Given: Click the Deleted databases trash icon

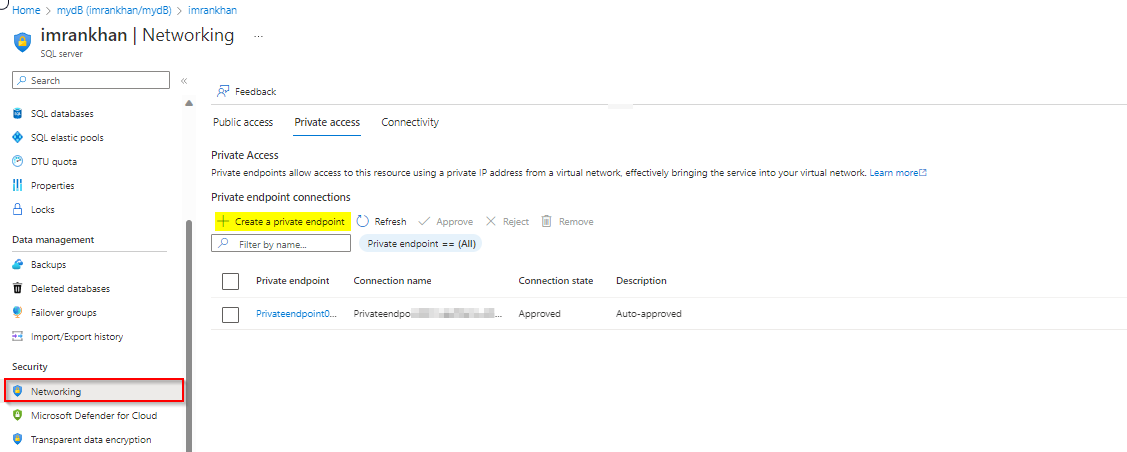Looking at the screenshot, I should [18, 288].
